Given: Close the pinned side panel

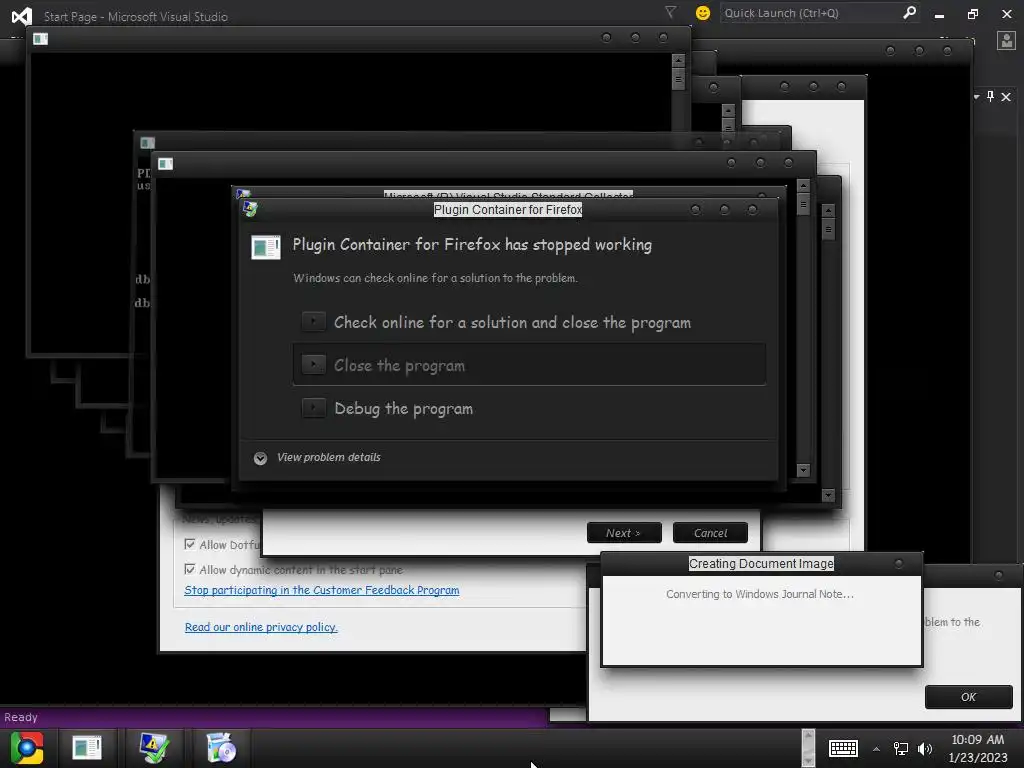Looking at the screenshot, I should coord(1006,97).
